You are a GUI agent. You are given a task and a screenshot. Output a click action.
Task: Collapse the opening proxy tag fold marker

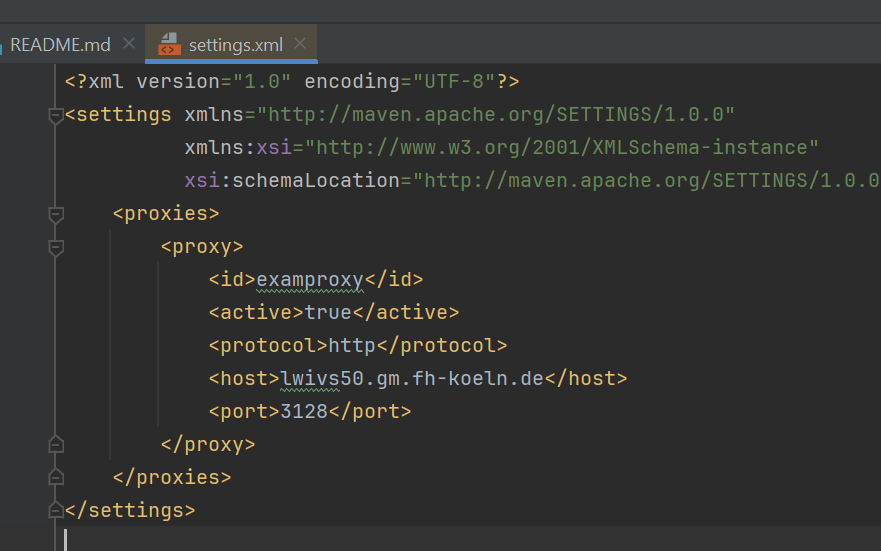tap(56, 247)
